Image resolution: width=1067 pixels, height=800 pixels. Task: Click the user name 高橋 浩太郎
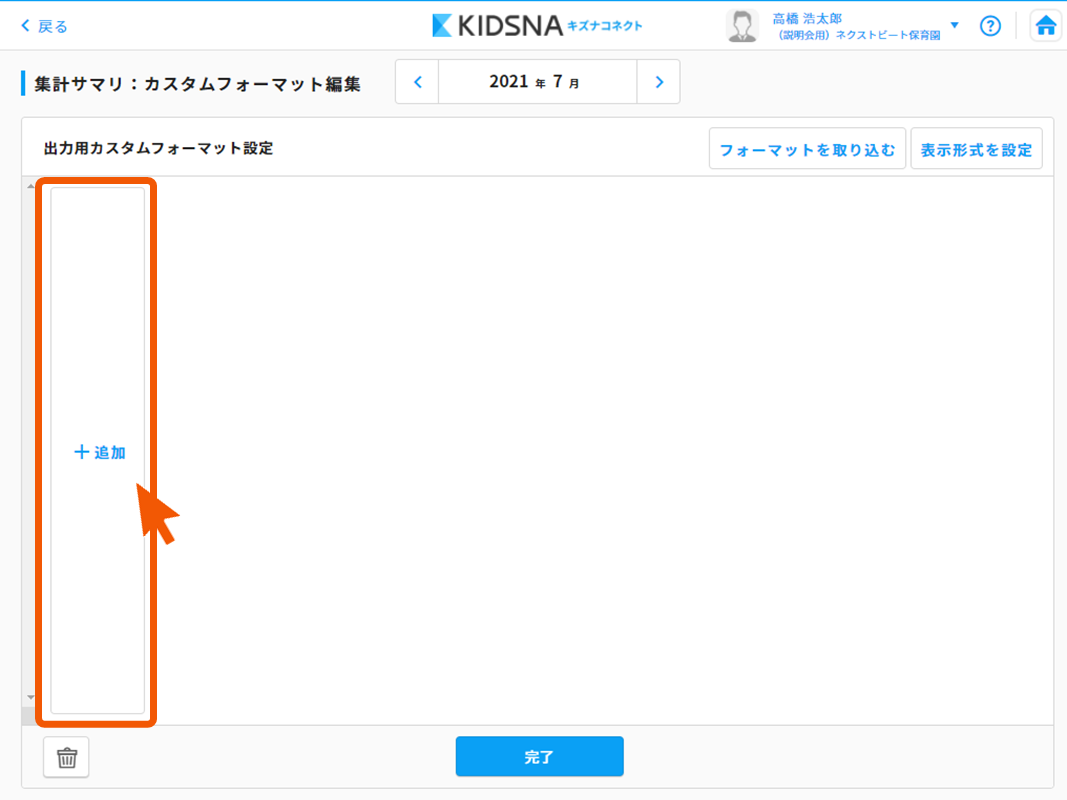pyautogui.click(x=808, y=18)
